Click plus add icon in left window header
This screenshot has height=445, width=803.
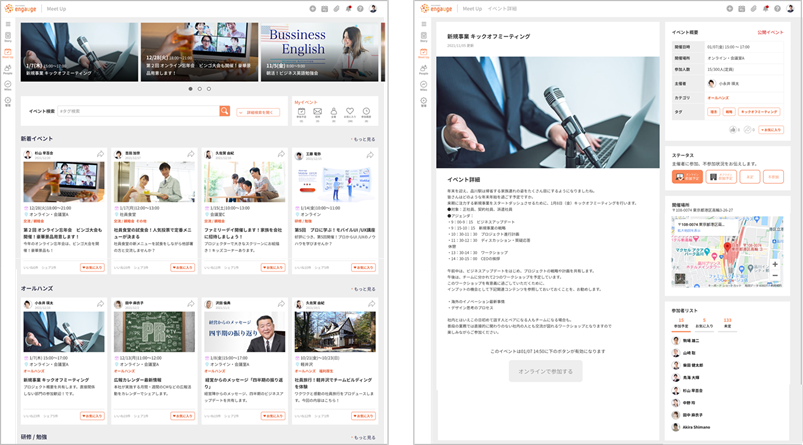[x=312, y=9]
